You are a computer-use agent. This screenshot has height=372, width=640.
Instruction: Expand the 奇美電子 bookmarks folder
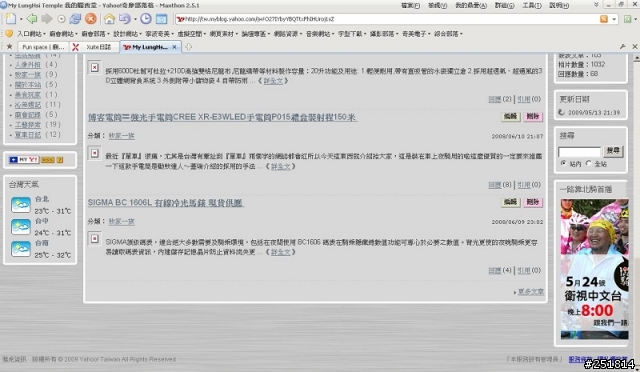pyautogui.click(x=416, y=34)
